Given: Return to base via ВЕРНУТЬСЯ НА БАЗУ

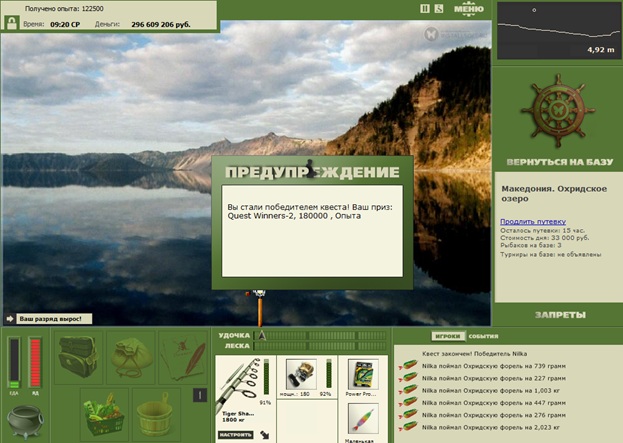Looking at the screenshot, I should (559, 162).
